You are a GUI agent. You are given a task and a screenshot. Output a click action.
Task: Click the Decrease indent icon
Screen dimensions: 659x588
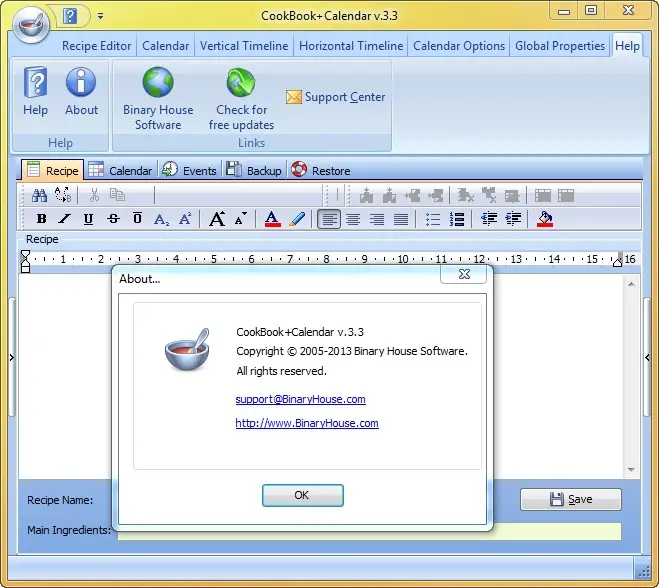[489, 219]
